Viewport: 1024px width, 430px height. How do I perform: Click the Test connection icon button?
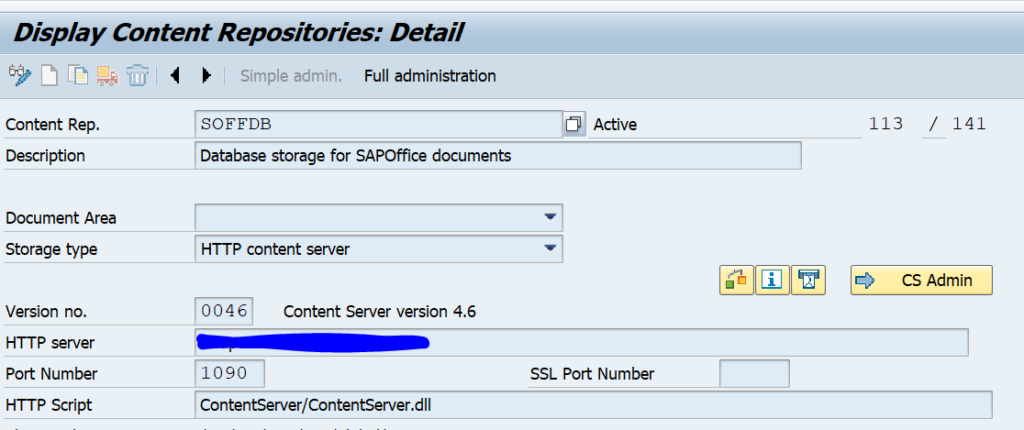point(735,280)
